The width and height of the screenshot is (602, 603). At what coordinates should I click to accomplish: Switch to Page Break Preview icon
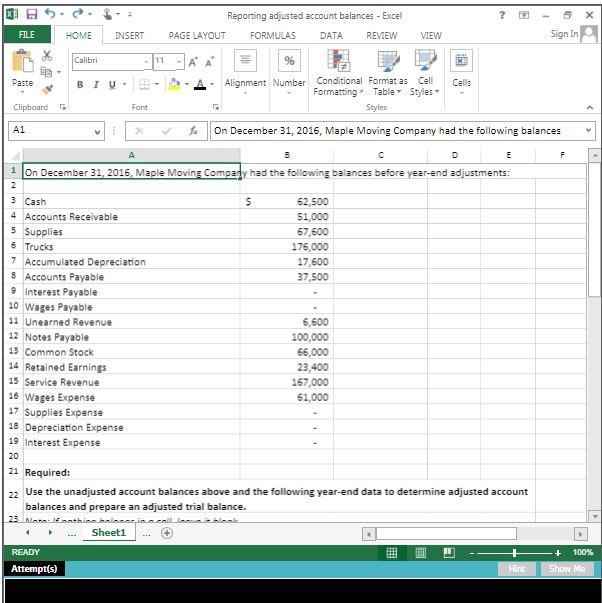(449, 553)
